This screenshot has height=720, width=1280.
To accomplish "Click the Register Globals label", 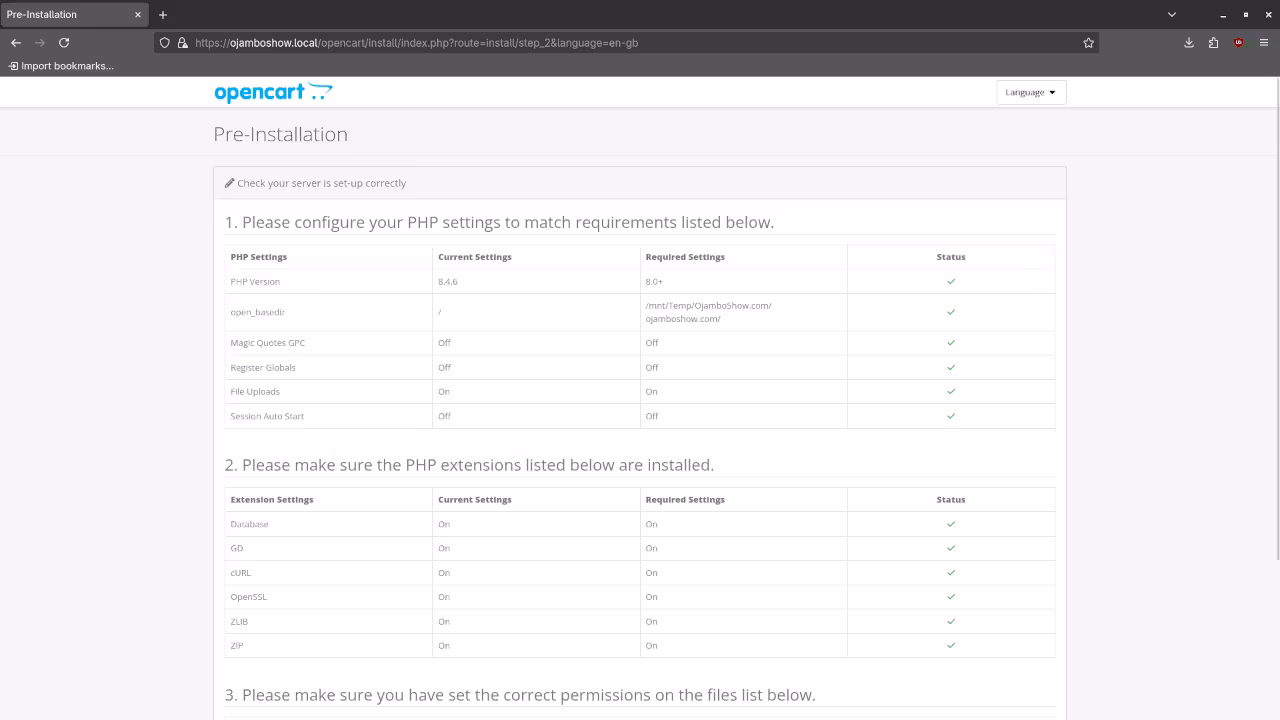I will pos(263,367).
